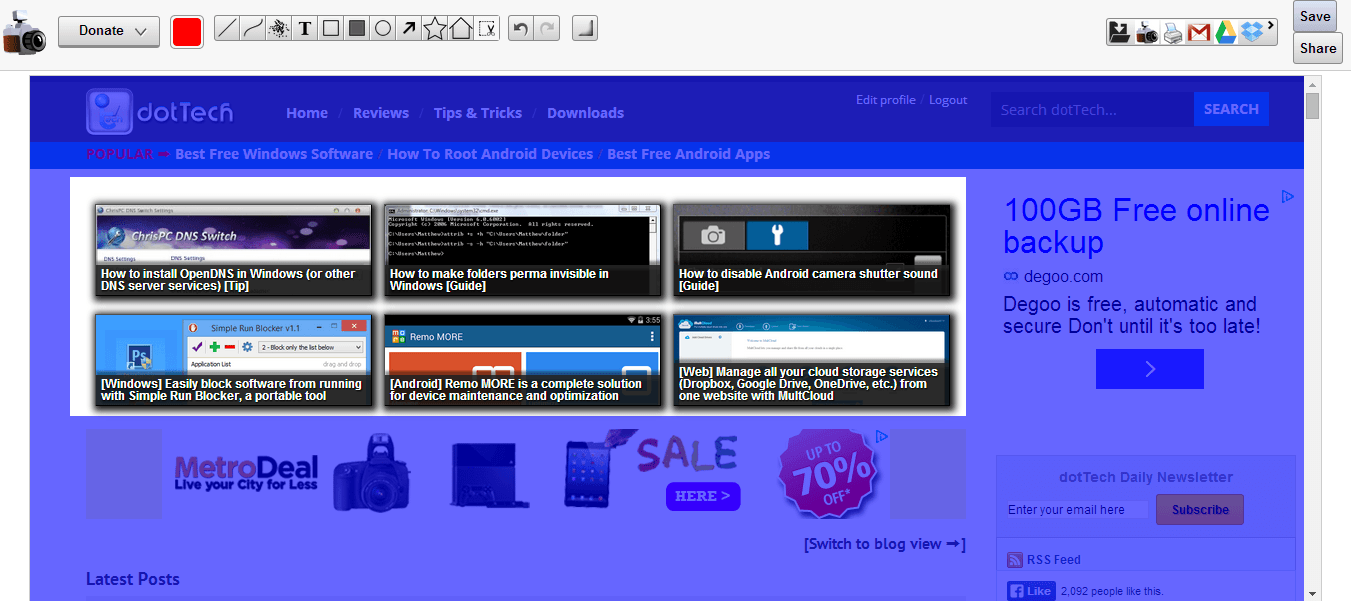Open Best Free Android Apps link
Image resolution: width=1357 pixels, height=601 pixels.
(689, 154)
